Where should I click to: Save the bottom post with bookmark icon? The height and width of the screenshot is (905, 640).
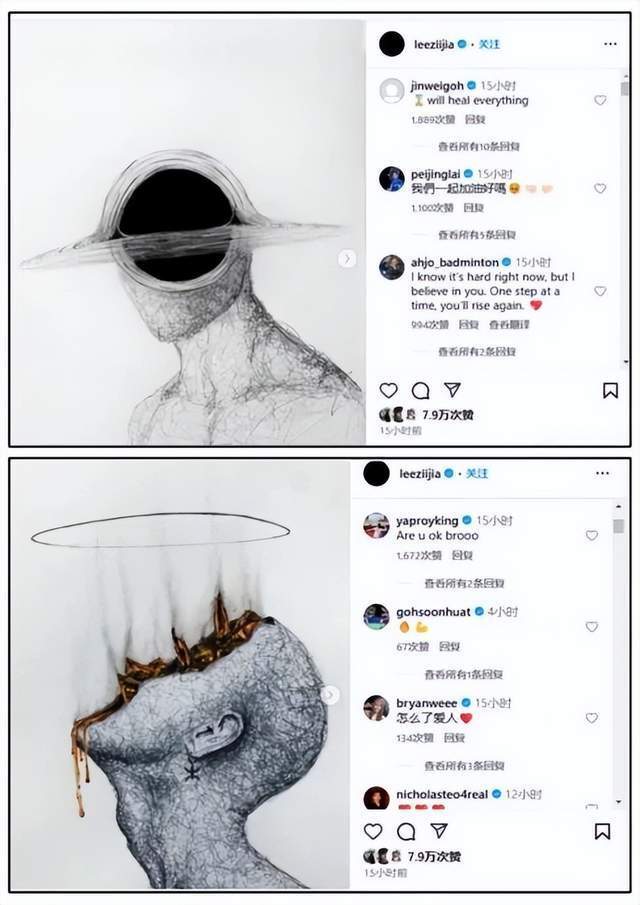(602, 831)
